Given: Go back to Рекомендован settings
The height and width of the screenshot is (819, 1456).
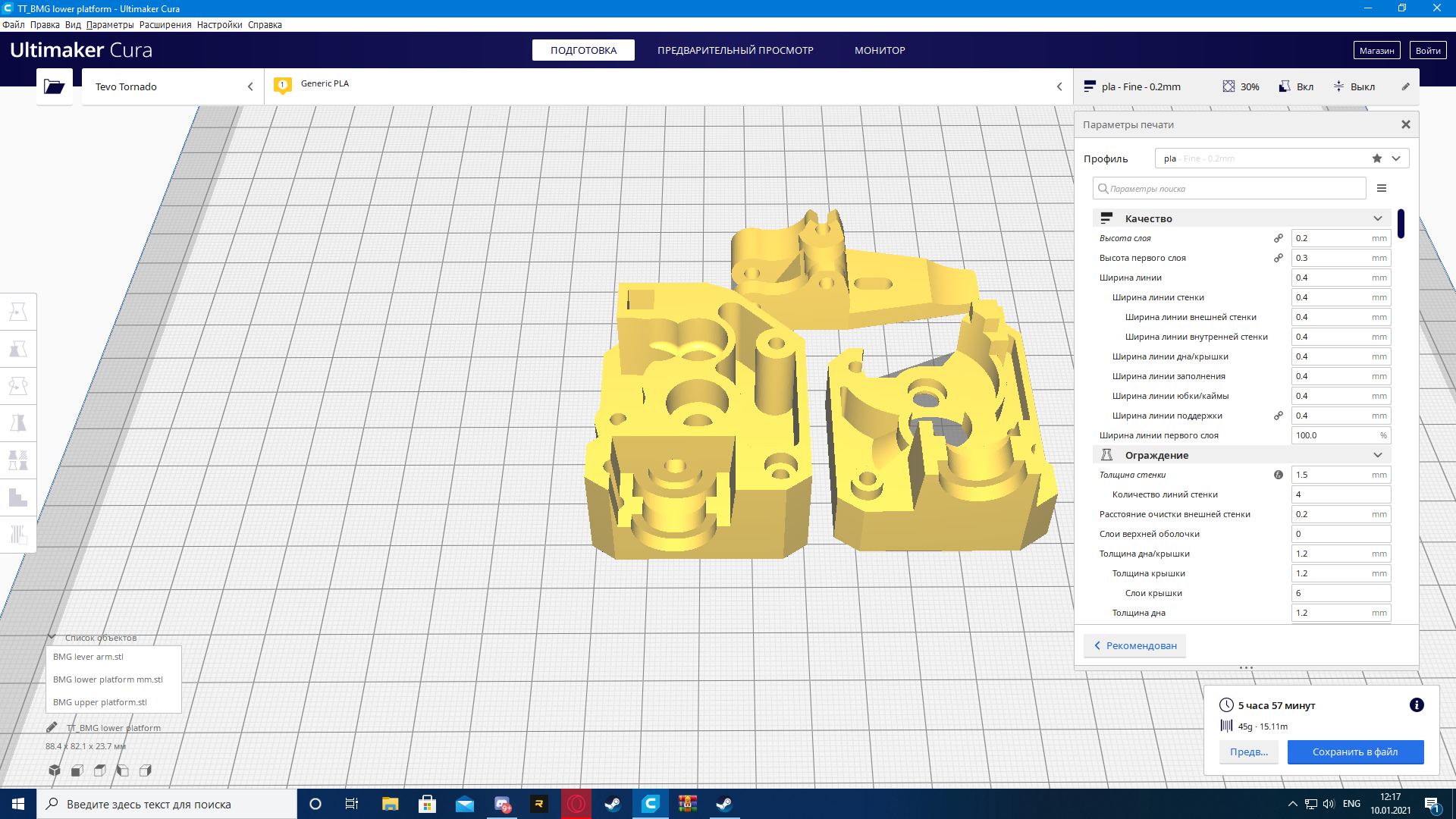Looking at the screenshot, I should point(1134,645).
